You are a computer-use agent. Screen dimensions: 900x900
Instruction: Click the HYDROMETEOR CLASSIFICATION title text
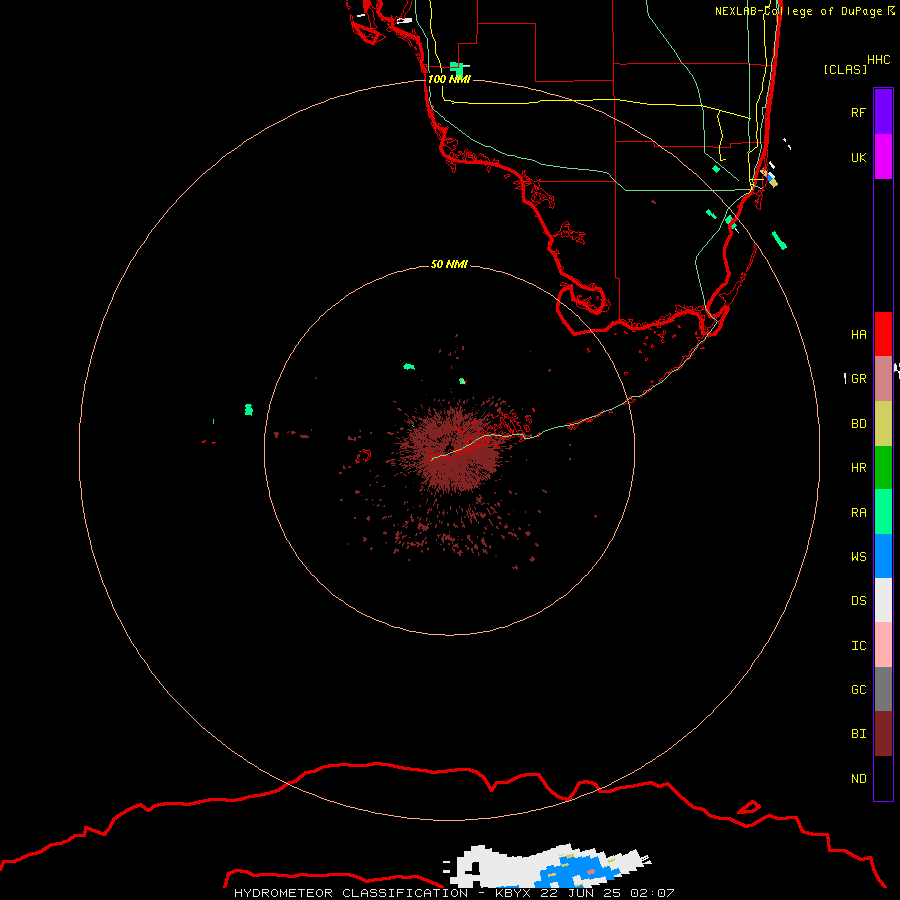pyautogui.click(x=351, y=893)
